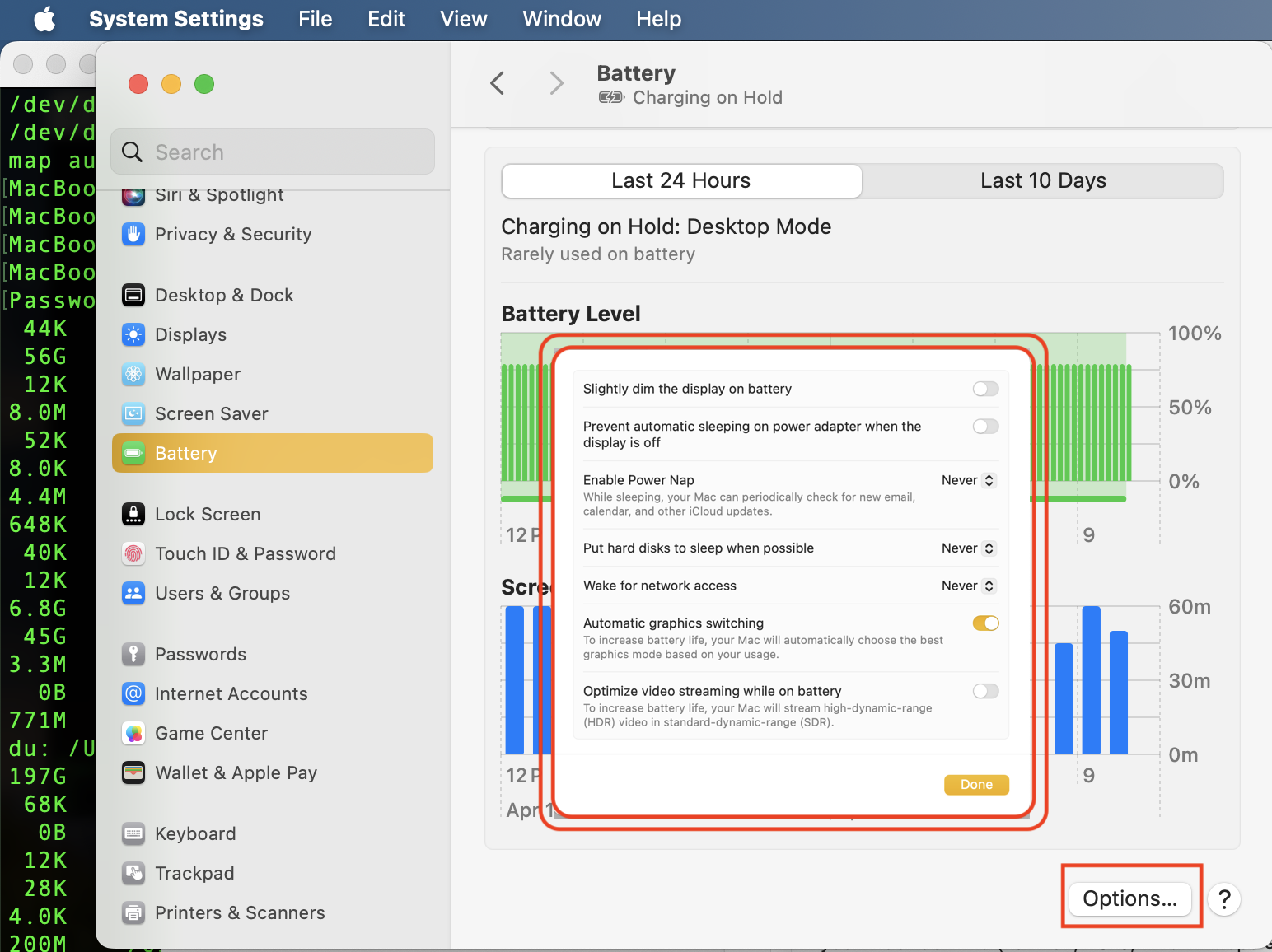
Task: Open Privacy & Security settings
Action: [x=133, y=234]
